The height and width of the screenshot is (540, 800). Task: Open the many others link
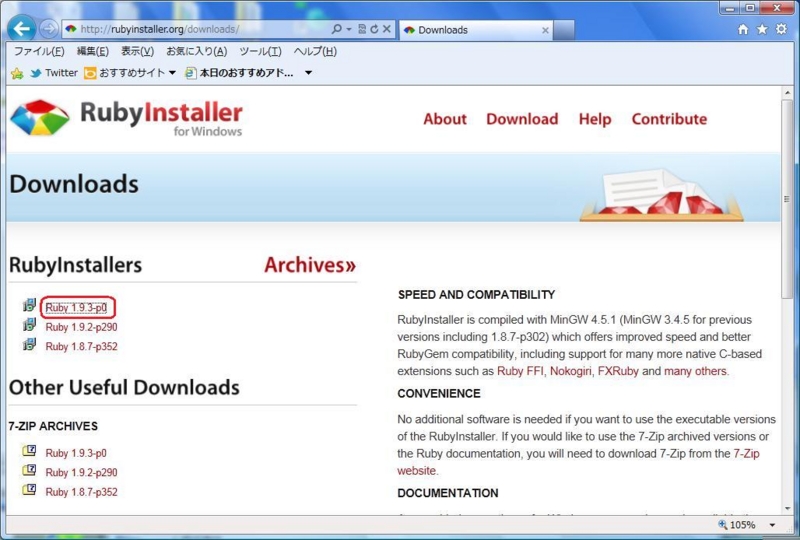click(x=695, y=371)
